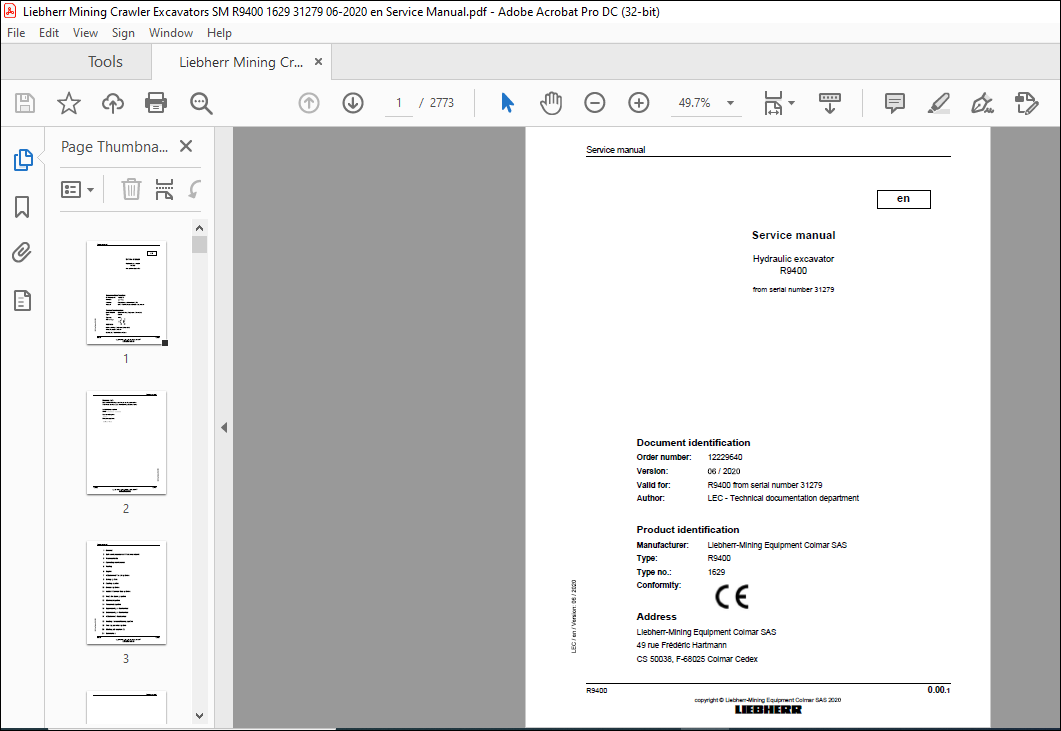The height and width of the screenshot is (731, 1061).
Task: Open the zoom level dropdown arrow
Action: 730,103
